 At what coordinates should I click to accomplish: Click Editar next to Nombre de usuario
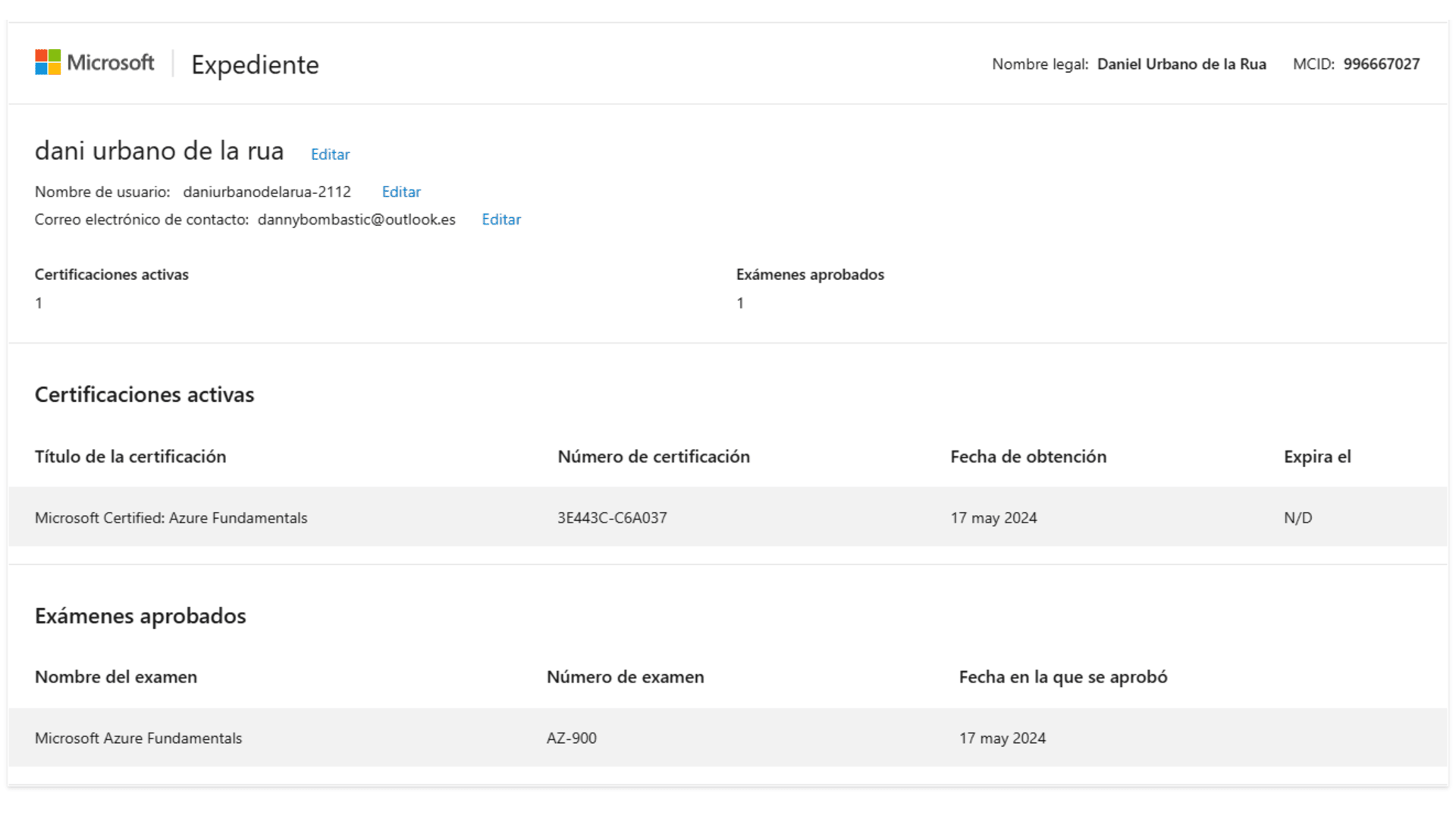pos(401,192)
